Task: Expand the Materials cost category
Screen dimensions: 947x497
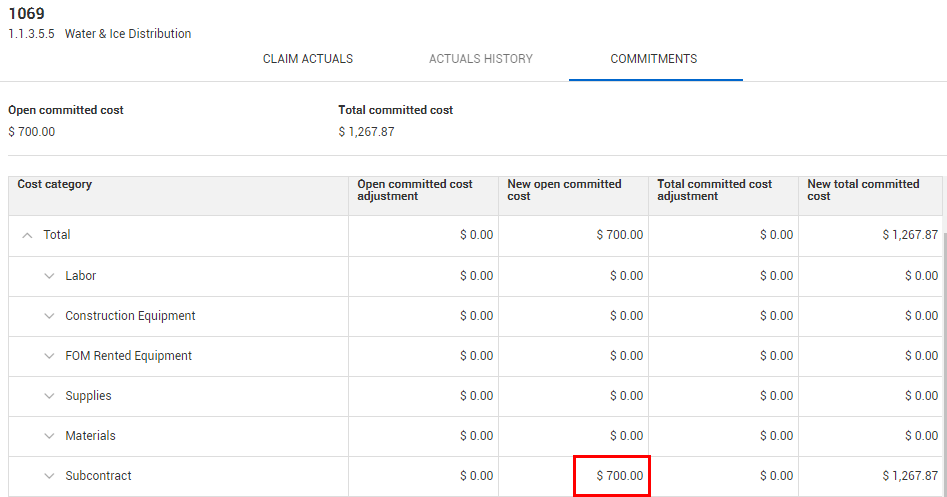Action: click(x=49, y=436)
